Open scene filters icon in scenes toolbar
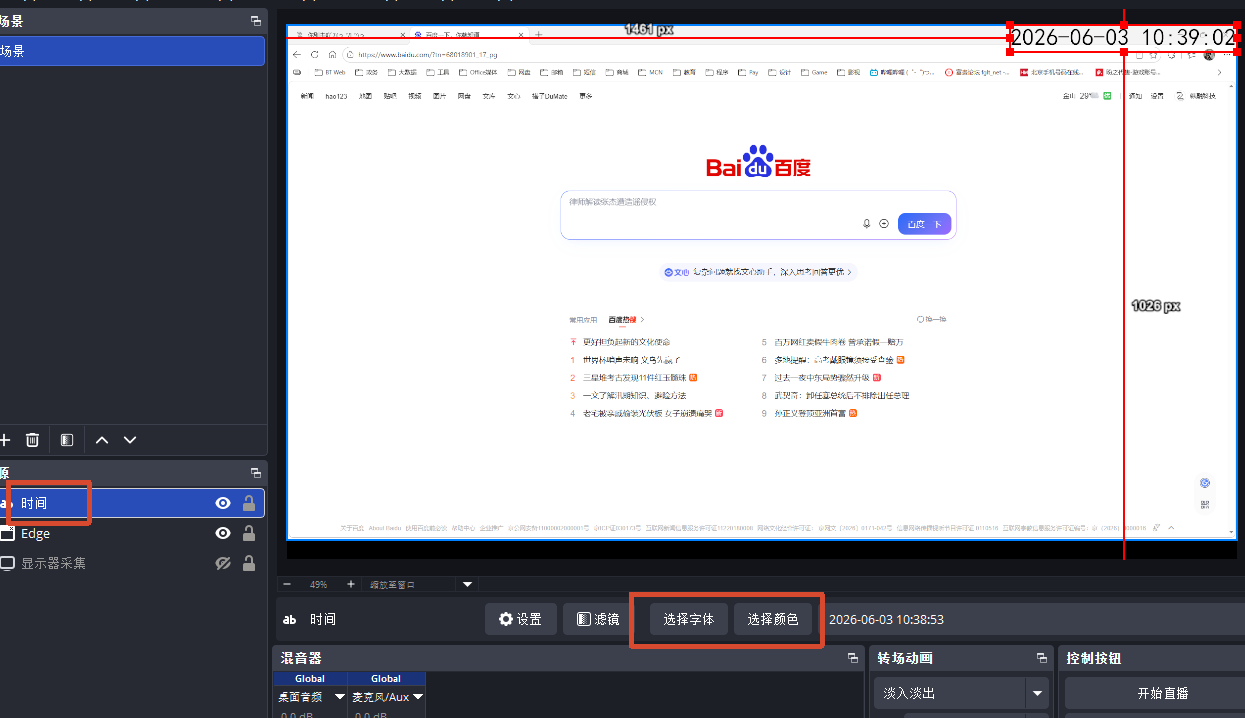1245x718 pixels. (67, 440)
